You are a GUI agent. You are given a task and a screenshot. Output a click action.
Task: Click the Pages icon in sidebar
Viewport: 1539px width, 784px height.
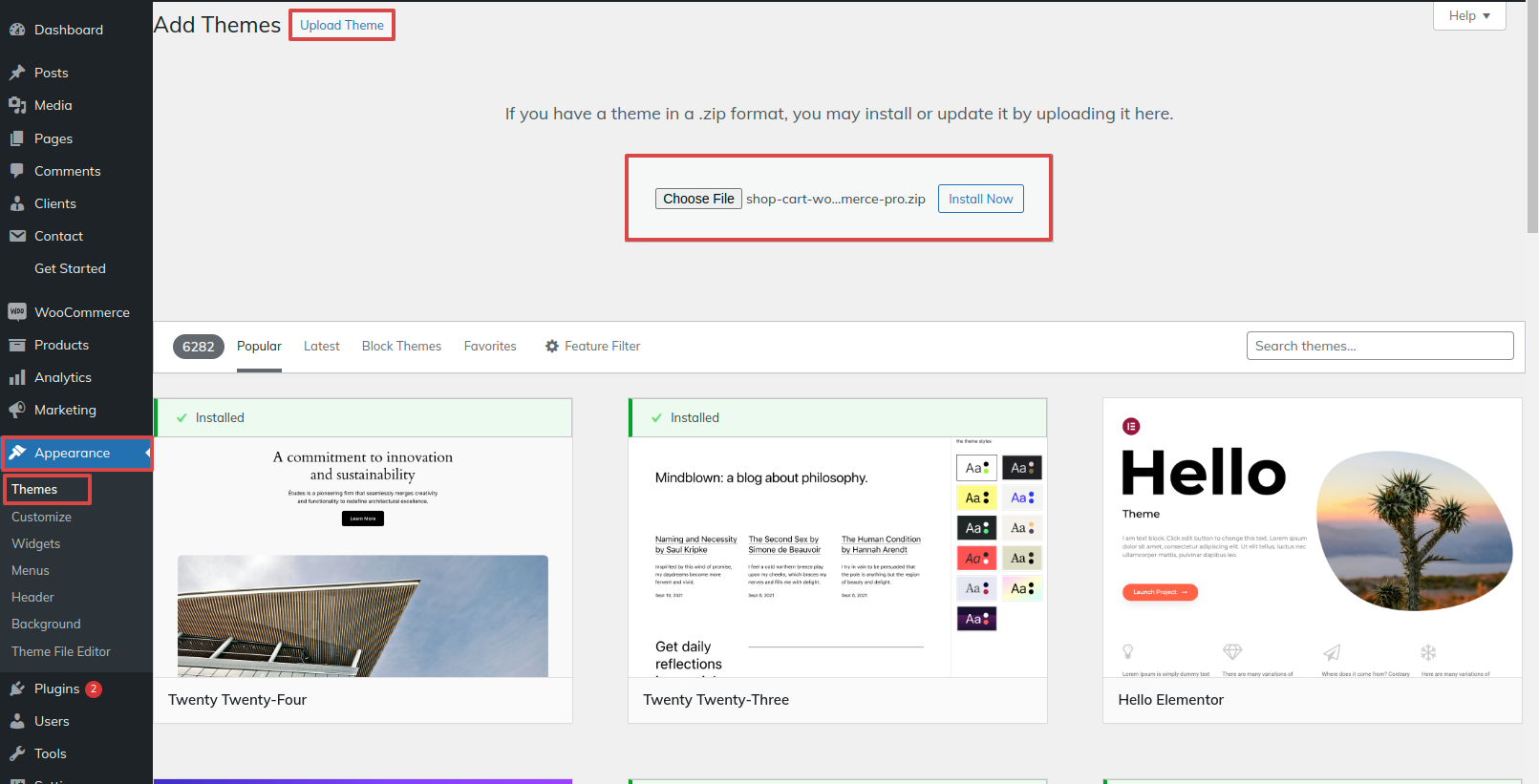click(x=17, y=138)
